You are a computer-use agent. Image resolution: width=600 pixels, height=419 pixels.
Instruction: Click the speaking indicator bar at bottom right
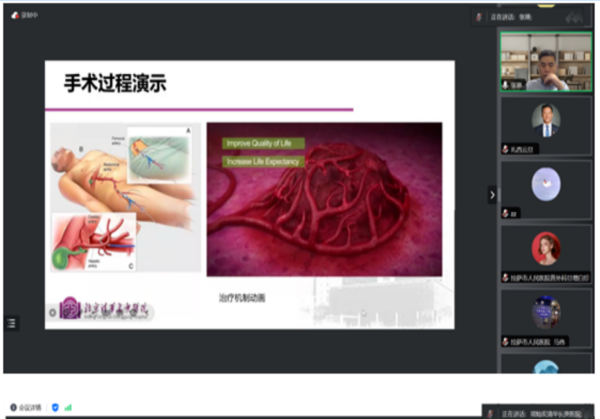(538, 411)
